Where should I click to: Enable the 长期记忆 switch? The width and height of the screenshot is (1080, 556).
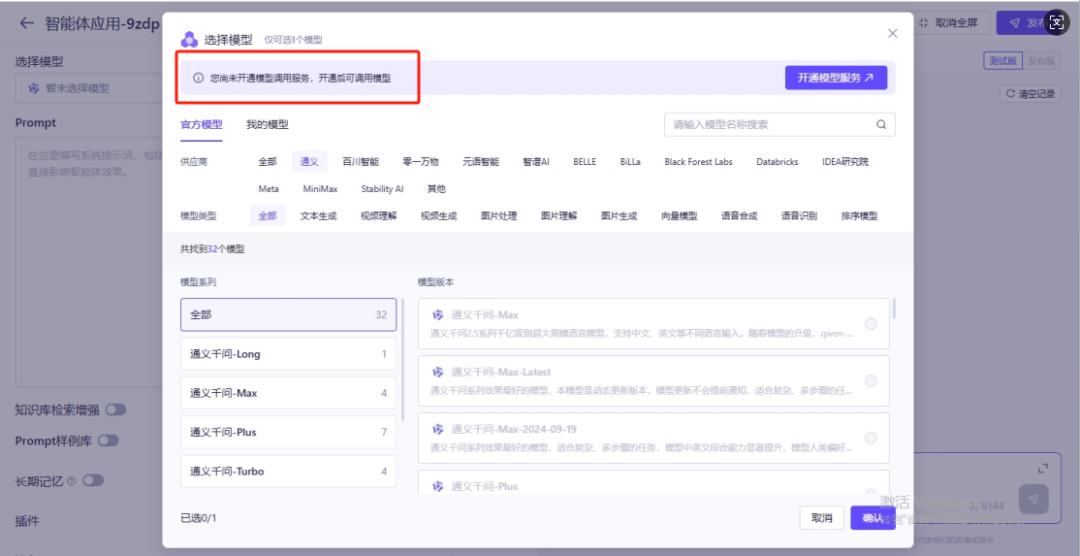[93, 481]
